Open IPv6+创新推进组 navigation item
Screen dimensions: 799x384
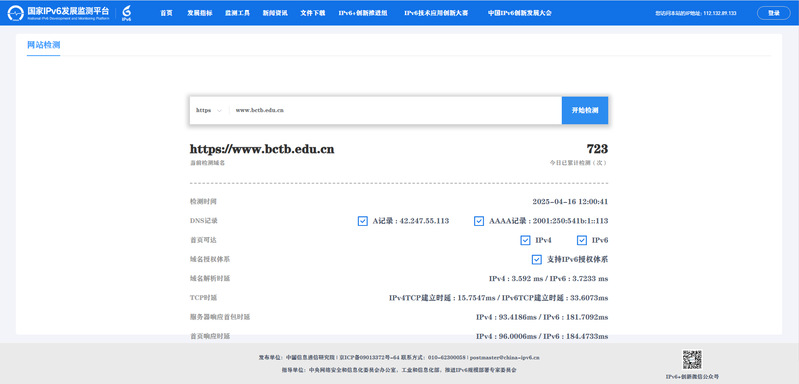pos(363,13)
